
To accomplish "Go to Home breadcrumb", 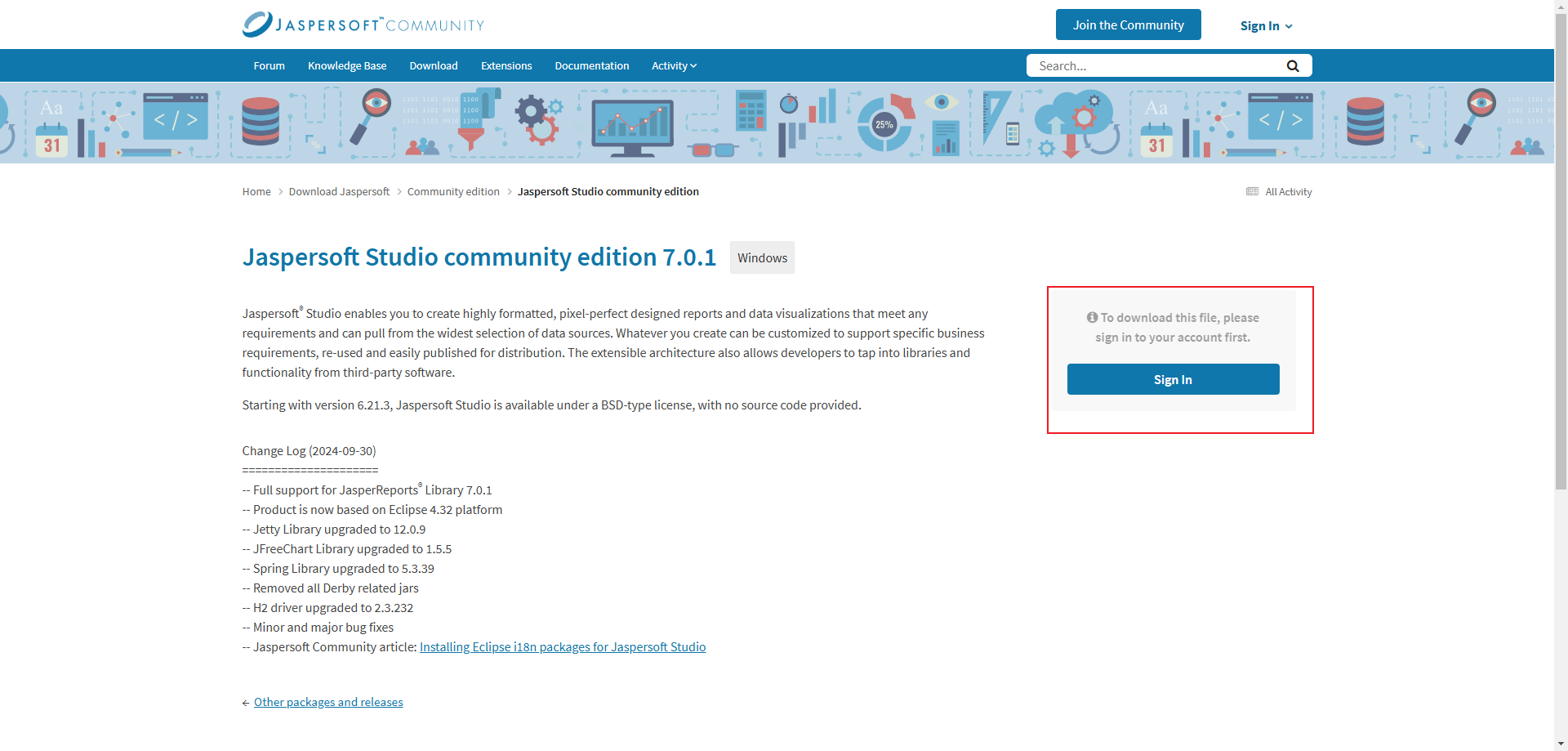I will click(x=256, y=192).
